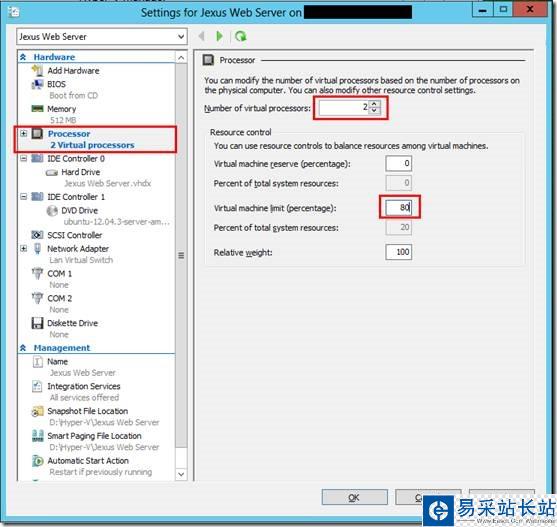Select Hard Drive under IDE Controller 0
Screen dimensions: 557x527
tap(81, 172)
